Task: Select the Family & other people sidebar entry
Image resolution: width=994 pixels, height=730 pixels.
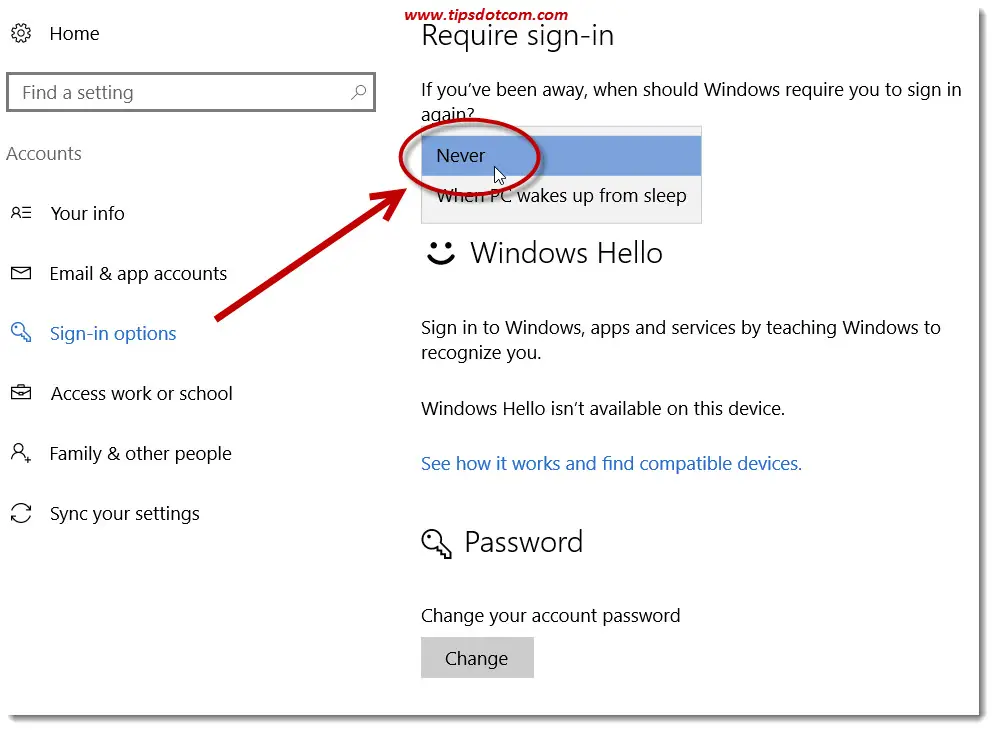Action: tap(140, 453)
